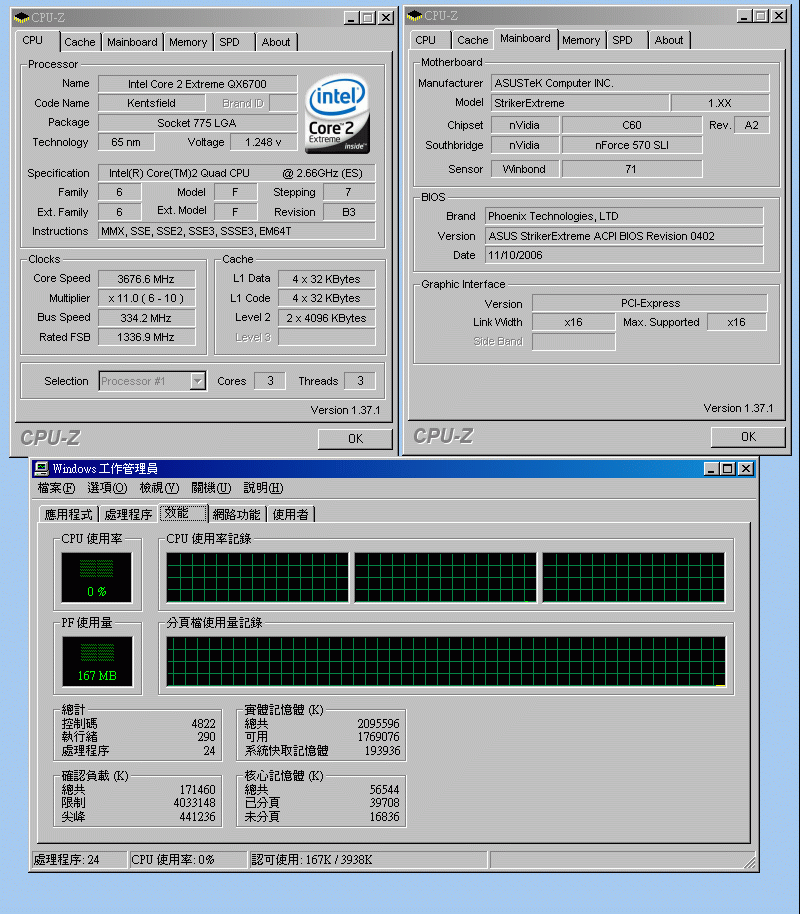
Task: Switch to 網路功能 tab in Task Manager
Action: click(237, 515)
